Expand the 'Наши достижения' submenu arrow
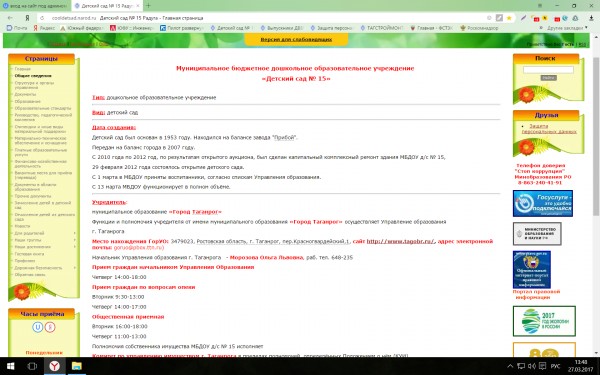Image resolution: width=600 pixels, height=375 pixels. (x=75, y=247)
